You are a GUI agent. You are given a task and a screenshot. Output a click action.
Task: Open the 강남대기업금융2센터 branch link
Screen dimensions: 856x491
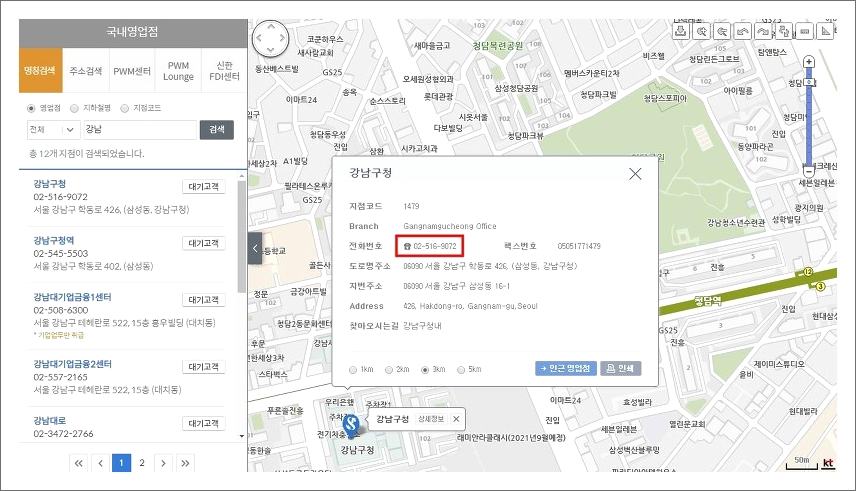[72, 364]
